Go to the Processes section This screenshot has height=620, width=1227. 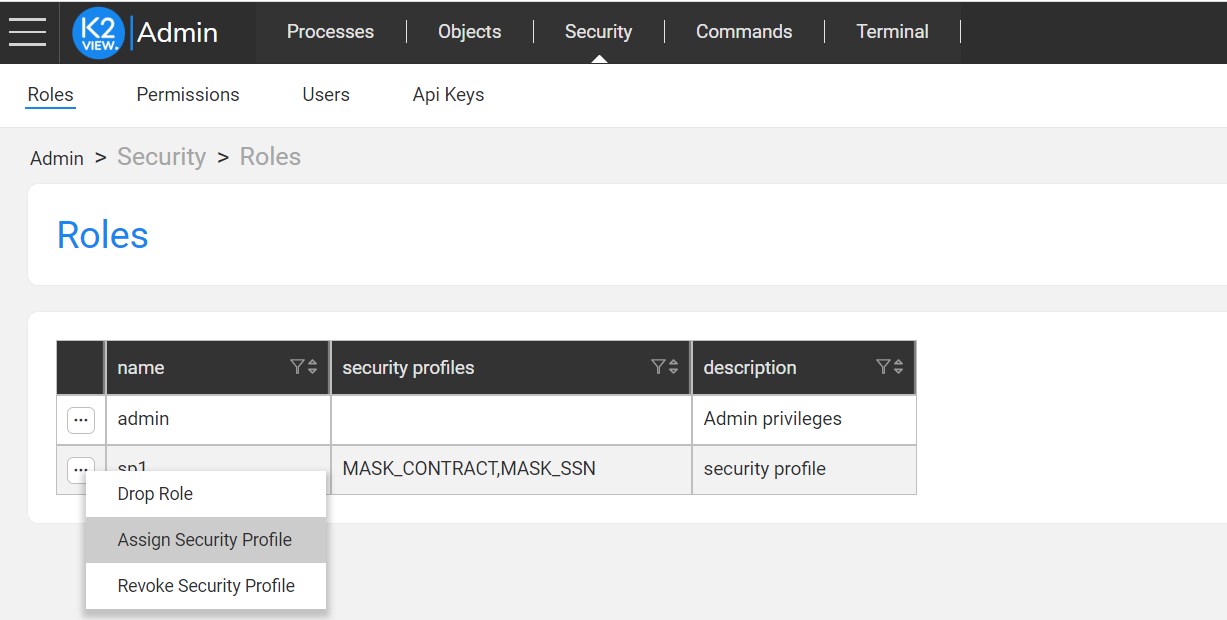(330, 32)
